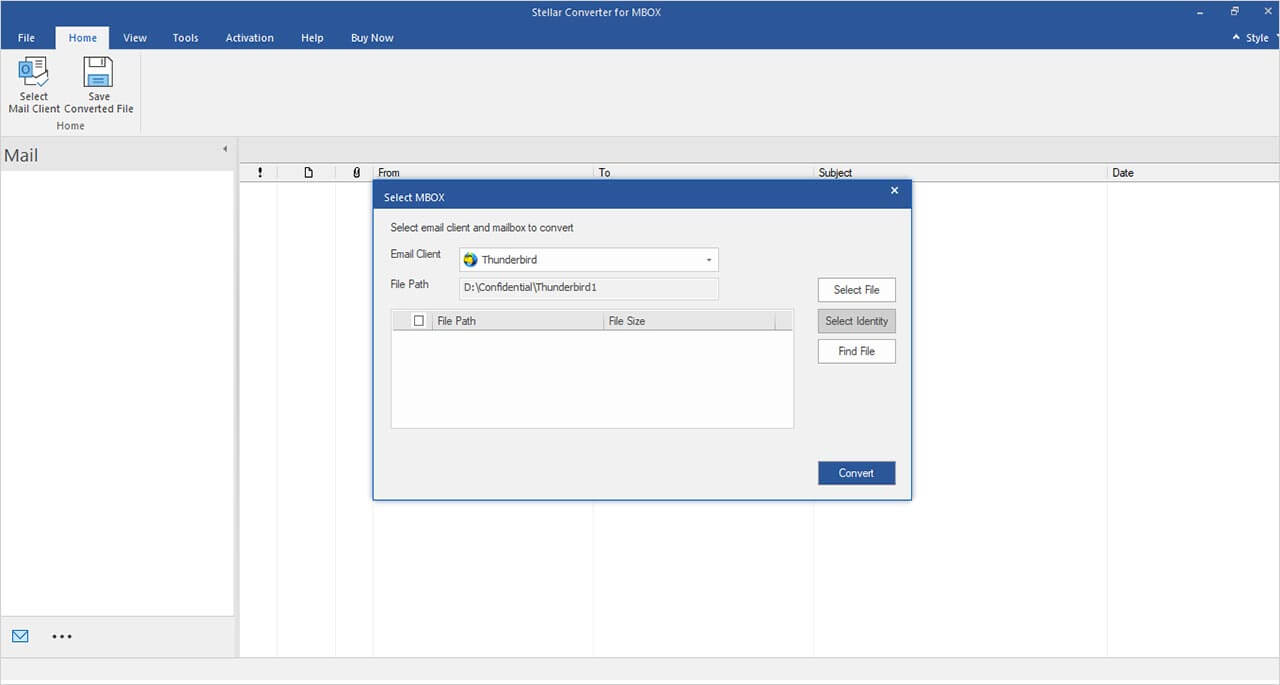Open the File menu

(x=26, y=38)
